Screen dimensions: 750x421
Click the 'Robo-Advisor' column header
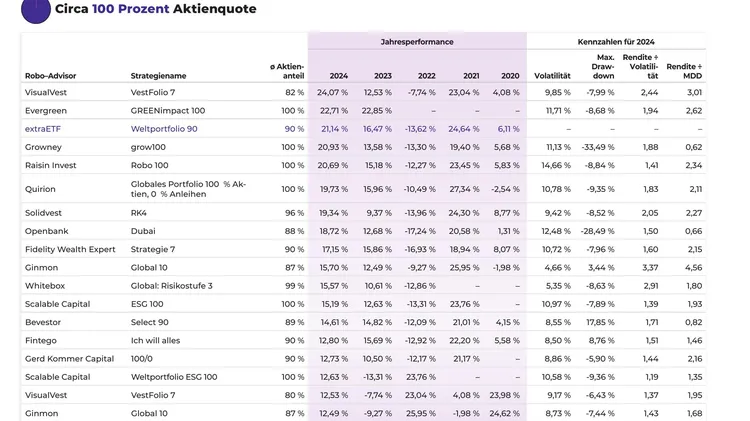(50, 76)
